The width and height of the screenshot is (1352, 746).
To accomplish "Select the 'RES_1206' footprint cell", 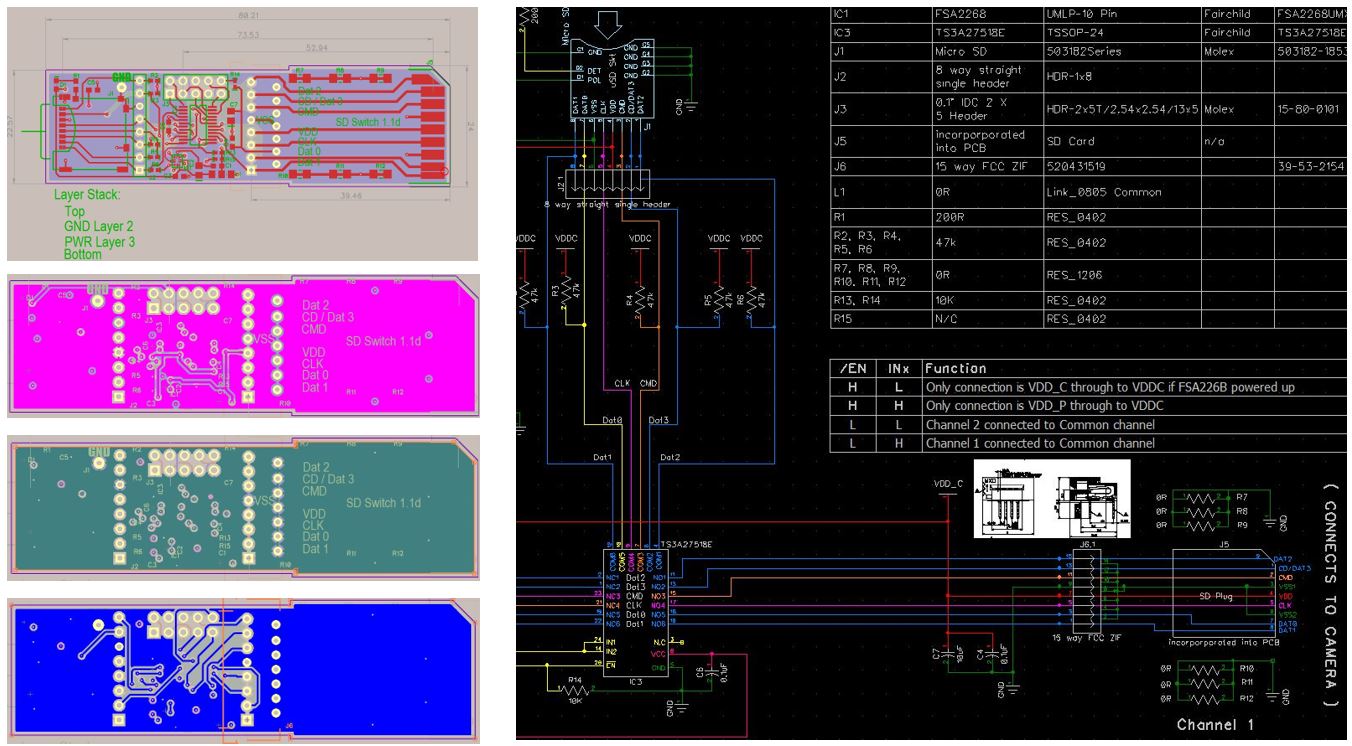I will [x=1074, y=274].
